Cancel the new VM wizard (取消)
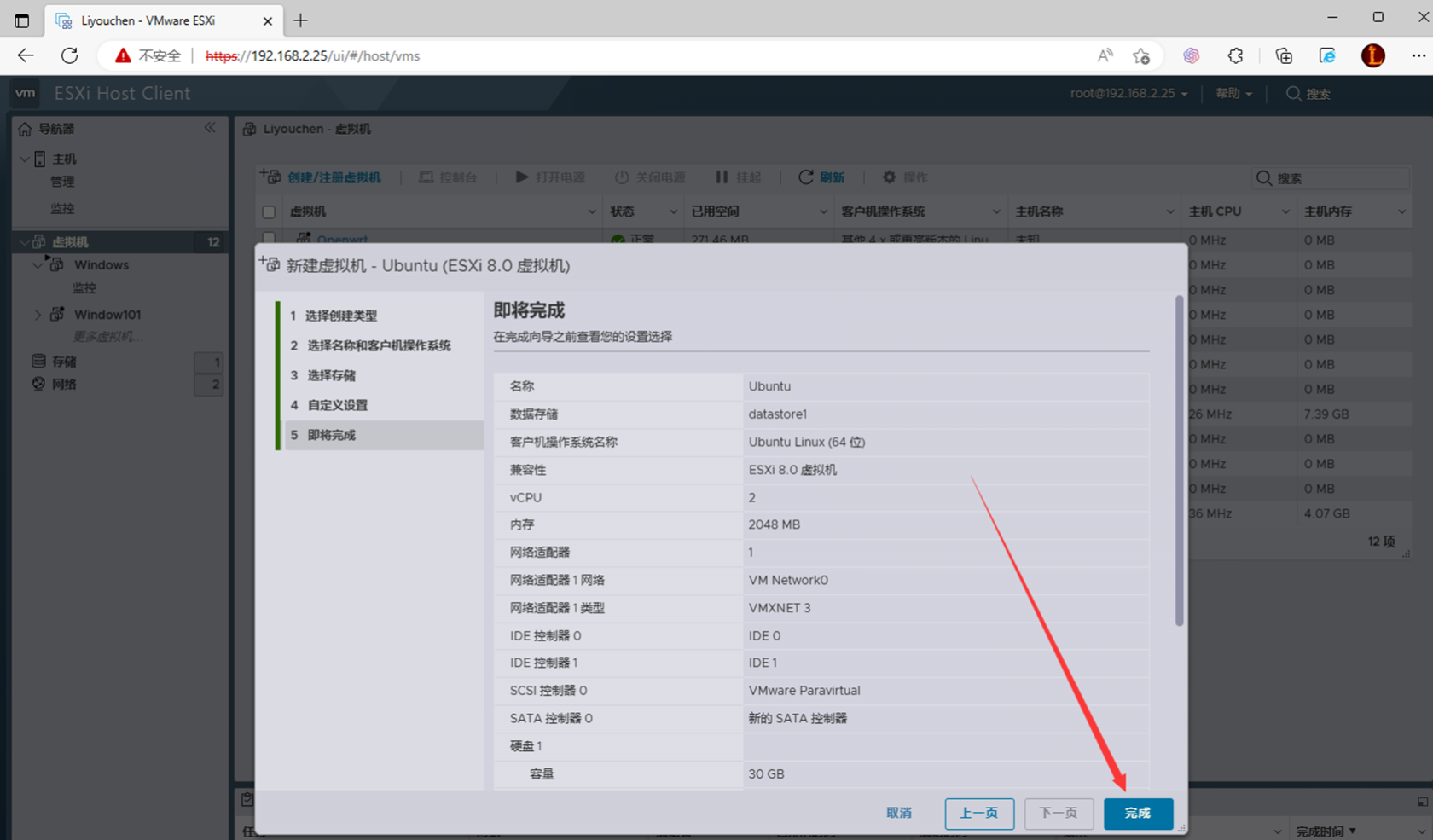1433x840 pixels. click(899, 814)
